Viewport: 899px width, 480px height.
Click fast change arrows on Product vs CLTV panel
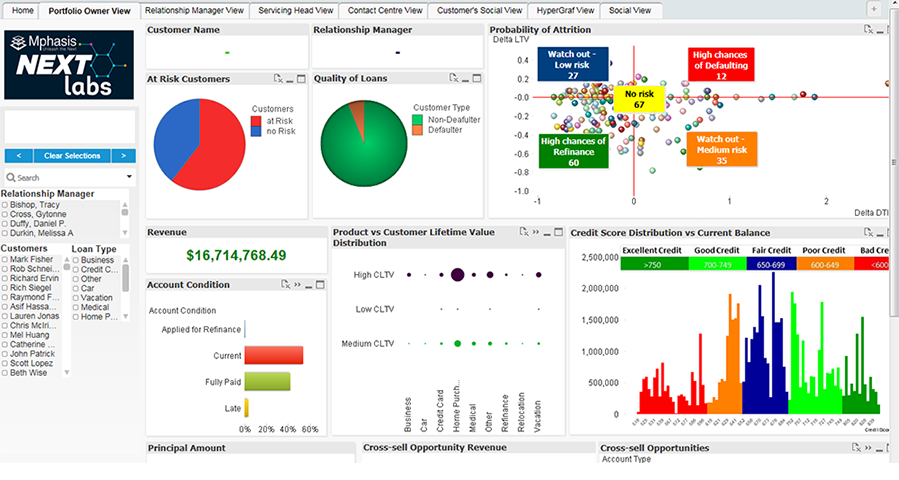point(536,232)
